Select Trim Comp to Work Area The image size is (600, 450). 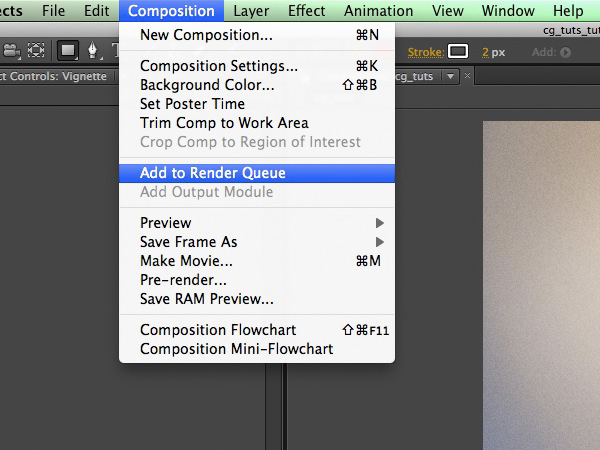click(x=257, y=123)
